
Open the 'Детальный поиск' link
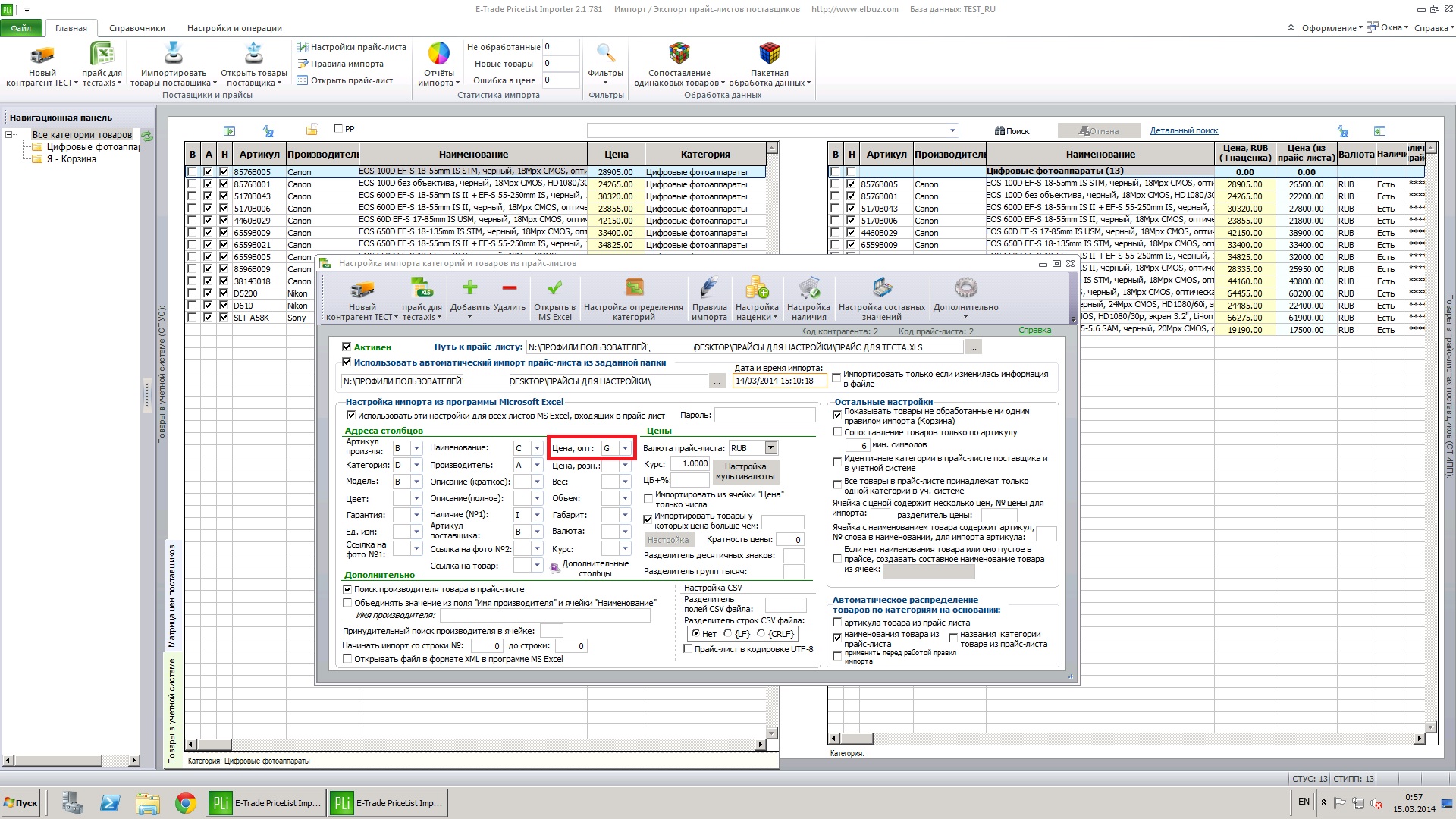click(x=1184, y=130)
